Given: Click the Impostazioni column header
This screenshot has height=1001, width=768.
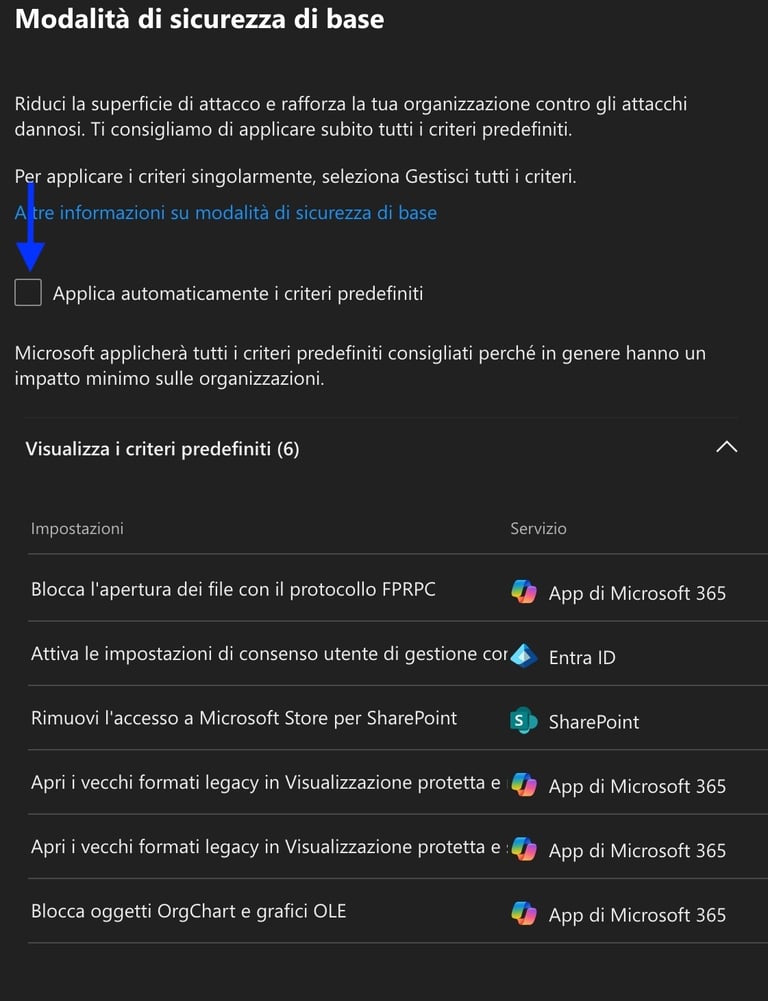Looking at the screenshot, I should click(77, 528).
